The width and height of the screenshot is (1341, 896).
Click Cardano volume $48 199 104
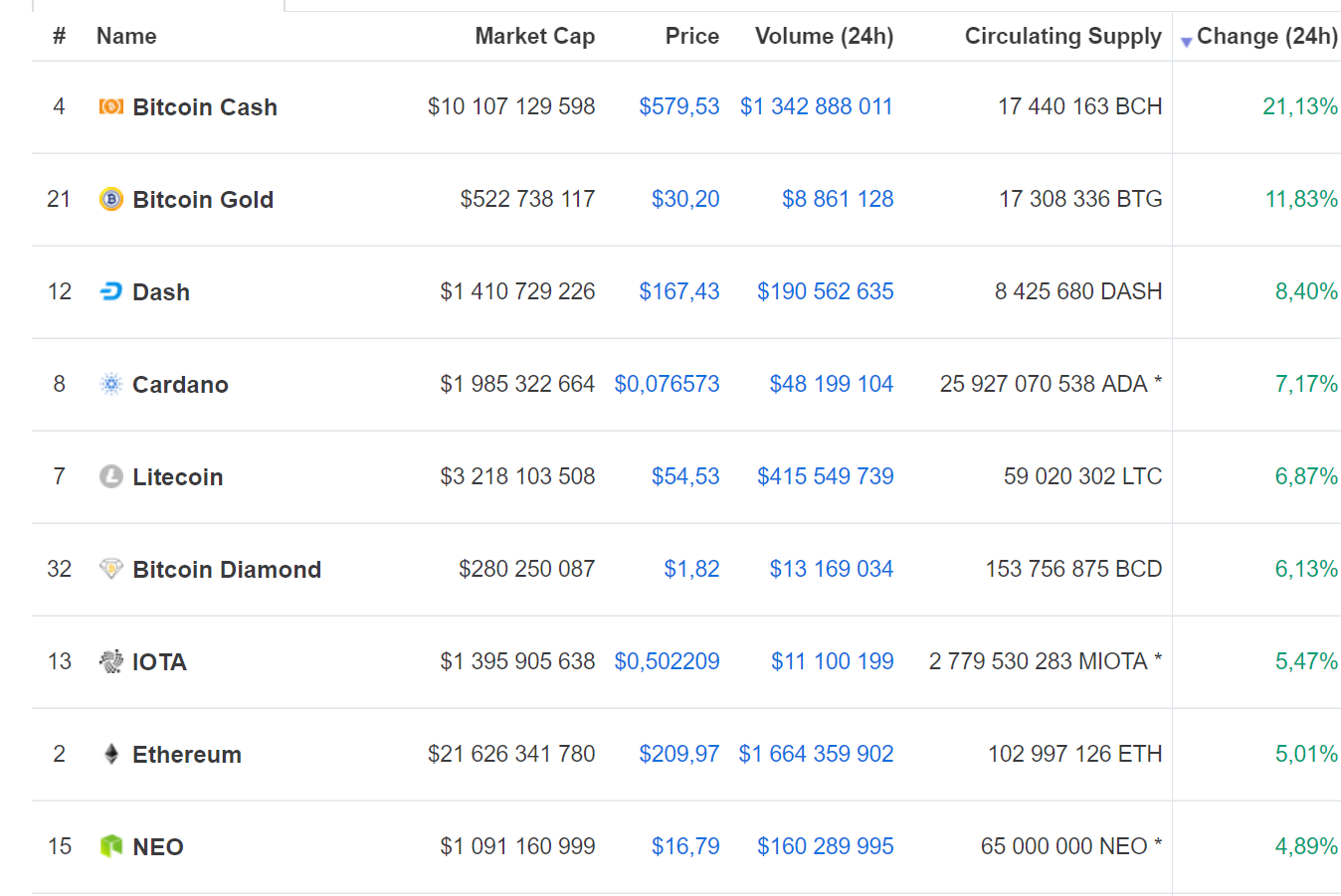(832, 384)
